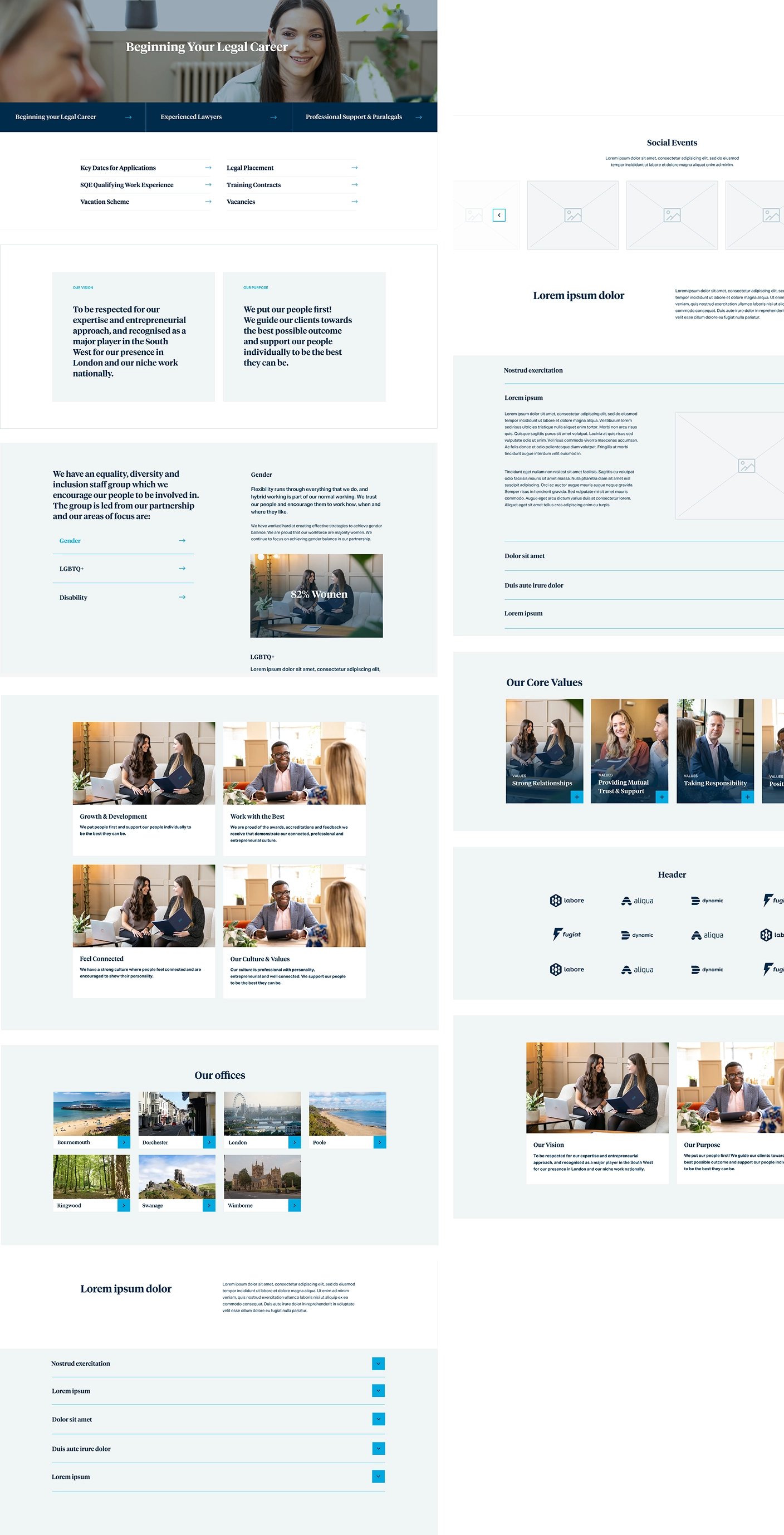Click the arrow icon next to Vacancies
Viewport: 784px width, 1535px height.
point(355,202)
